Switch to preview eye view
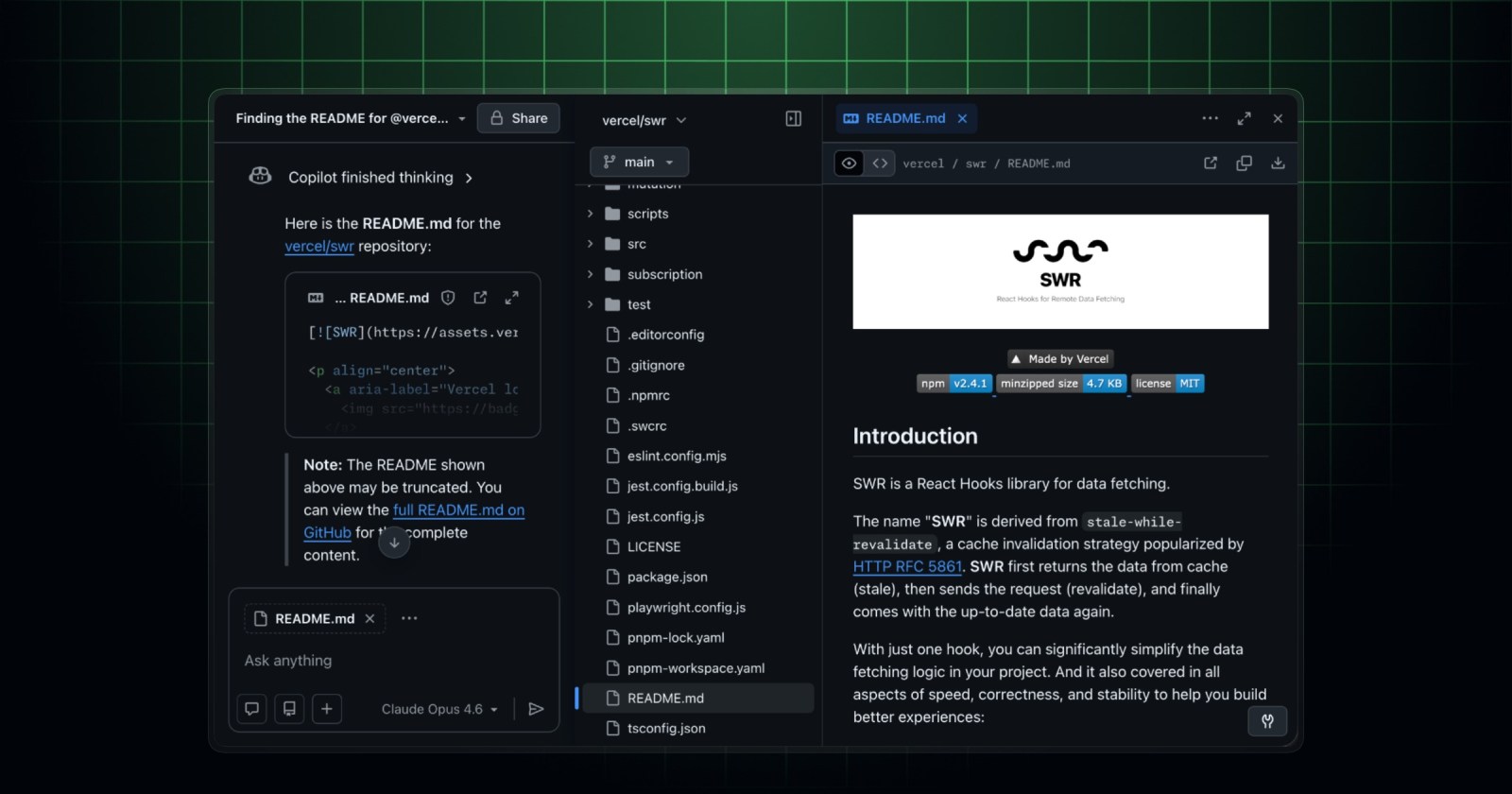 click(850, 164)
